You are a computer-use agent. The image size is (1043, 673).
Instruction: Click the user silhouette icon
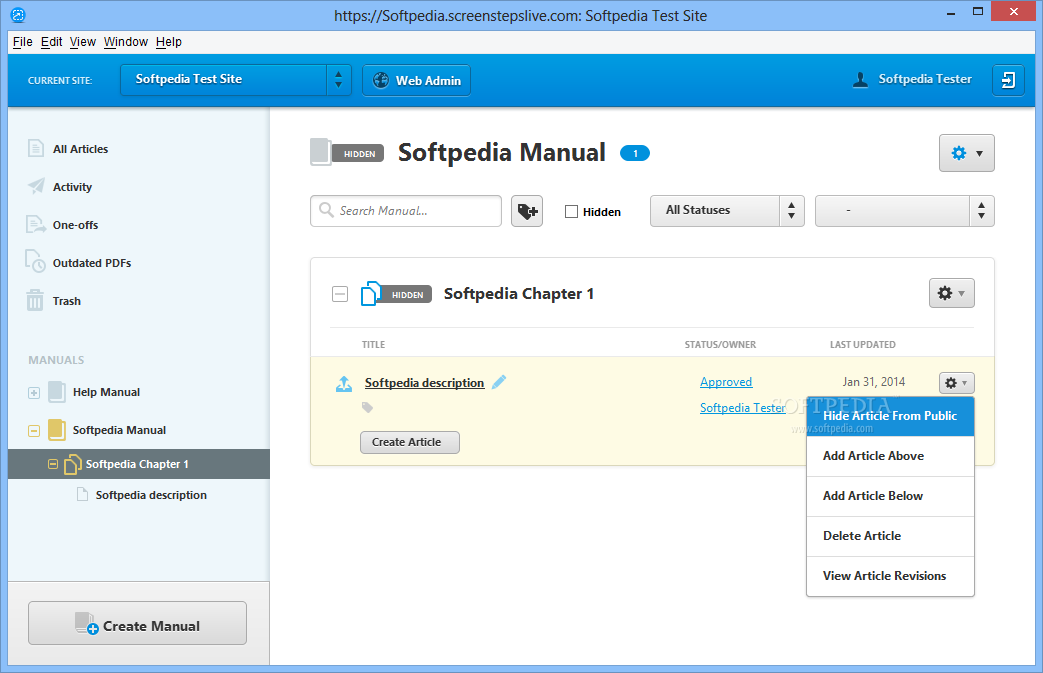(860, 80)
